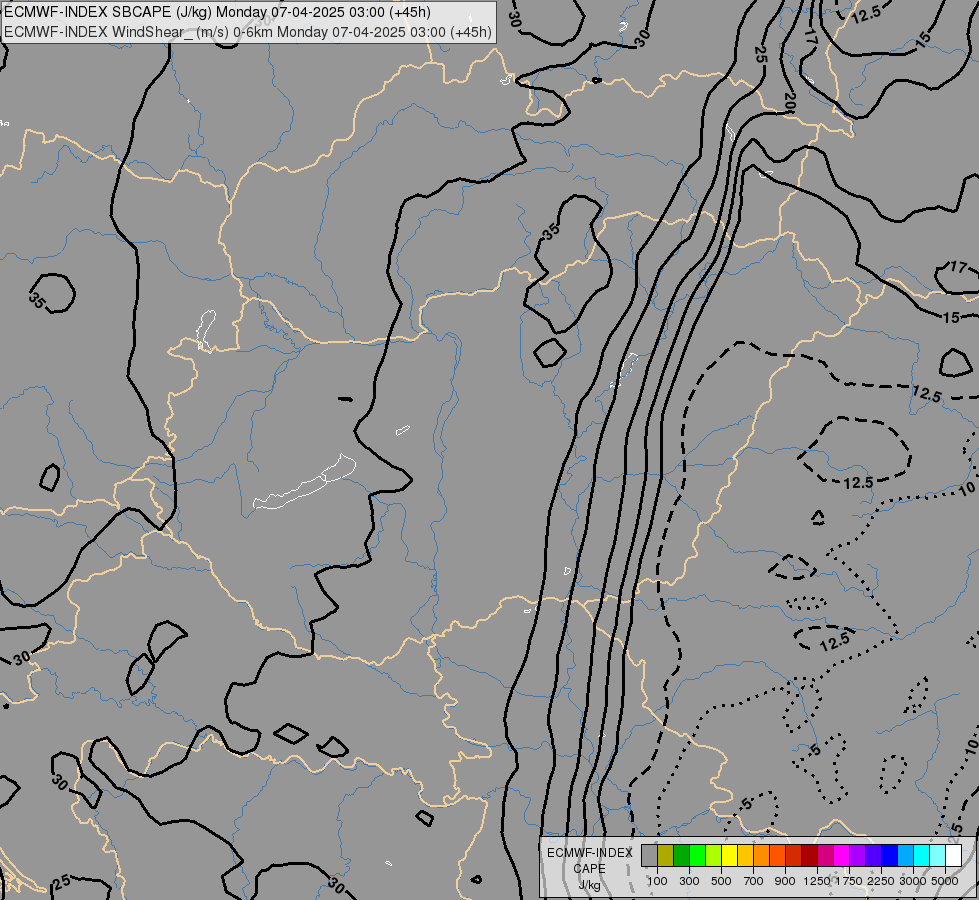Image resolution: width=979 pixels, height=900 pixels.
Task: Click the pale cyan swatch beside the white one
Action: (938, 855)
